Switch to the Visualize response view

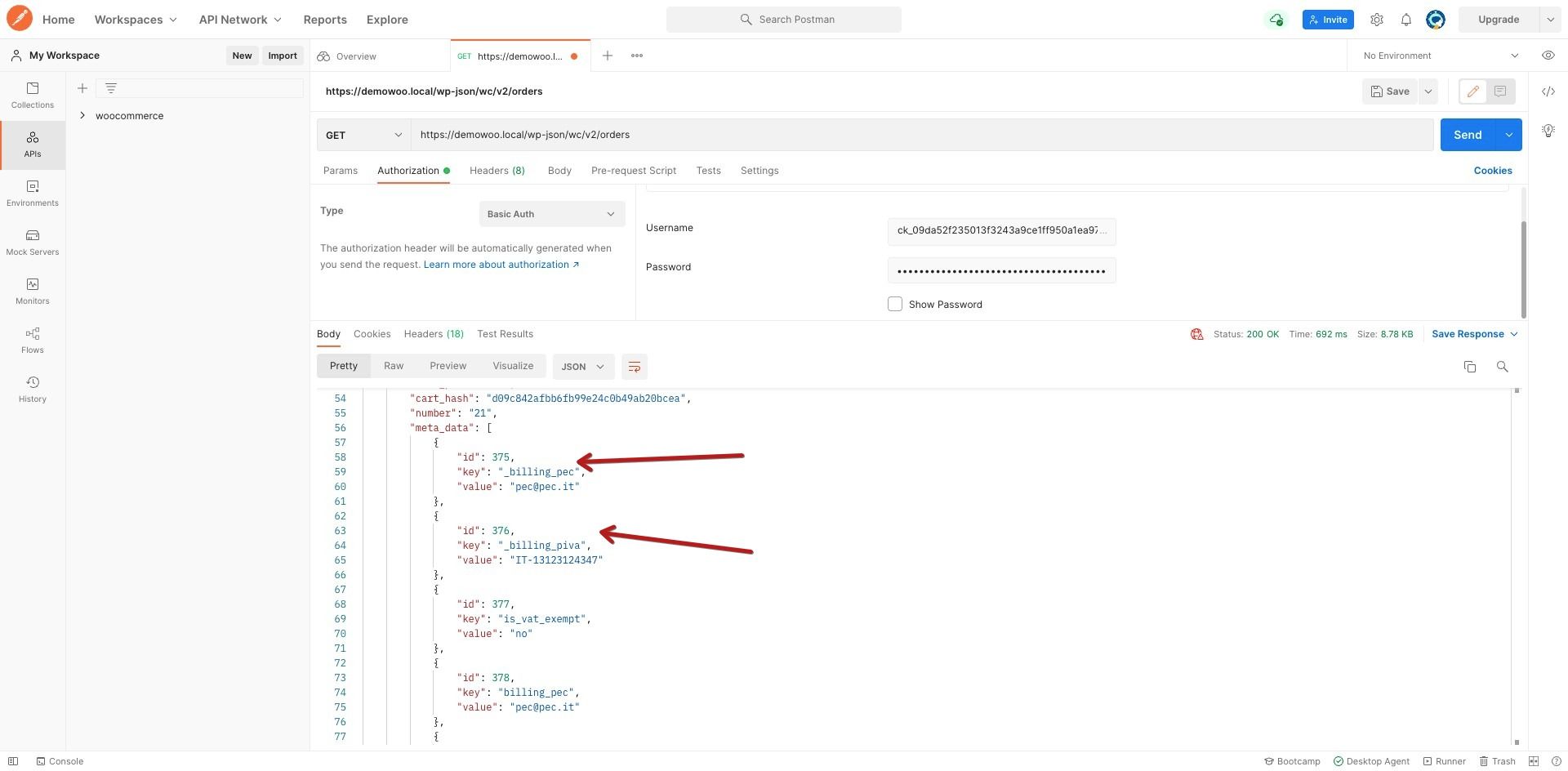[513, 366]
